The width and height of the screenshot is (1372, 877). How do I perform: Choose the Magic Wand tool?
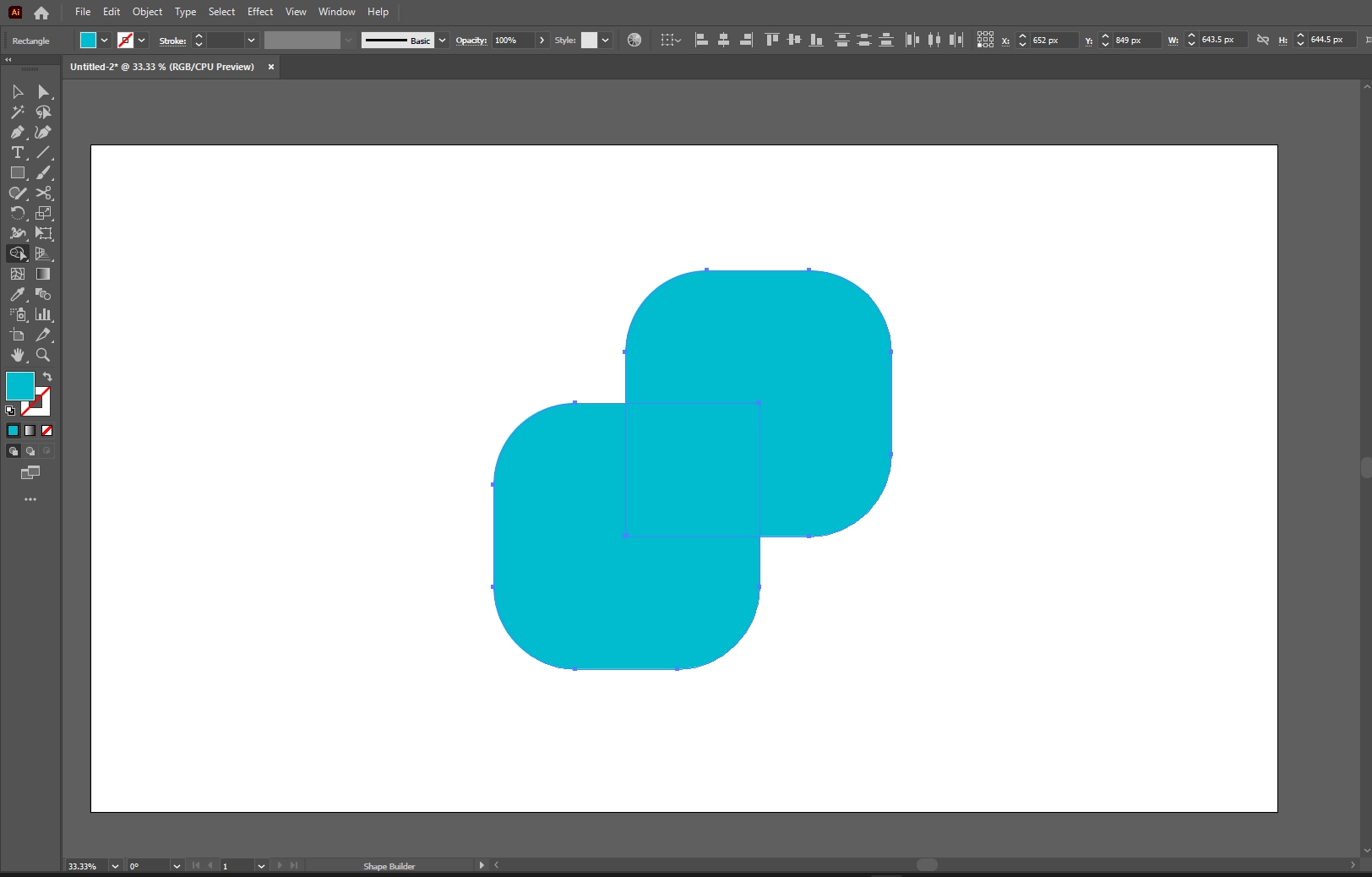click(x=18, y=112)
